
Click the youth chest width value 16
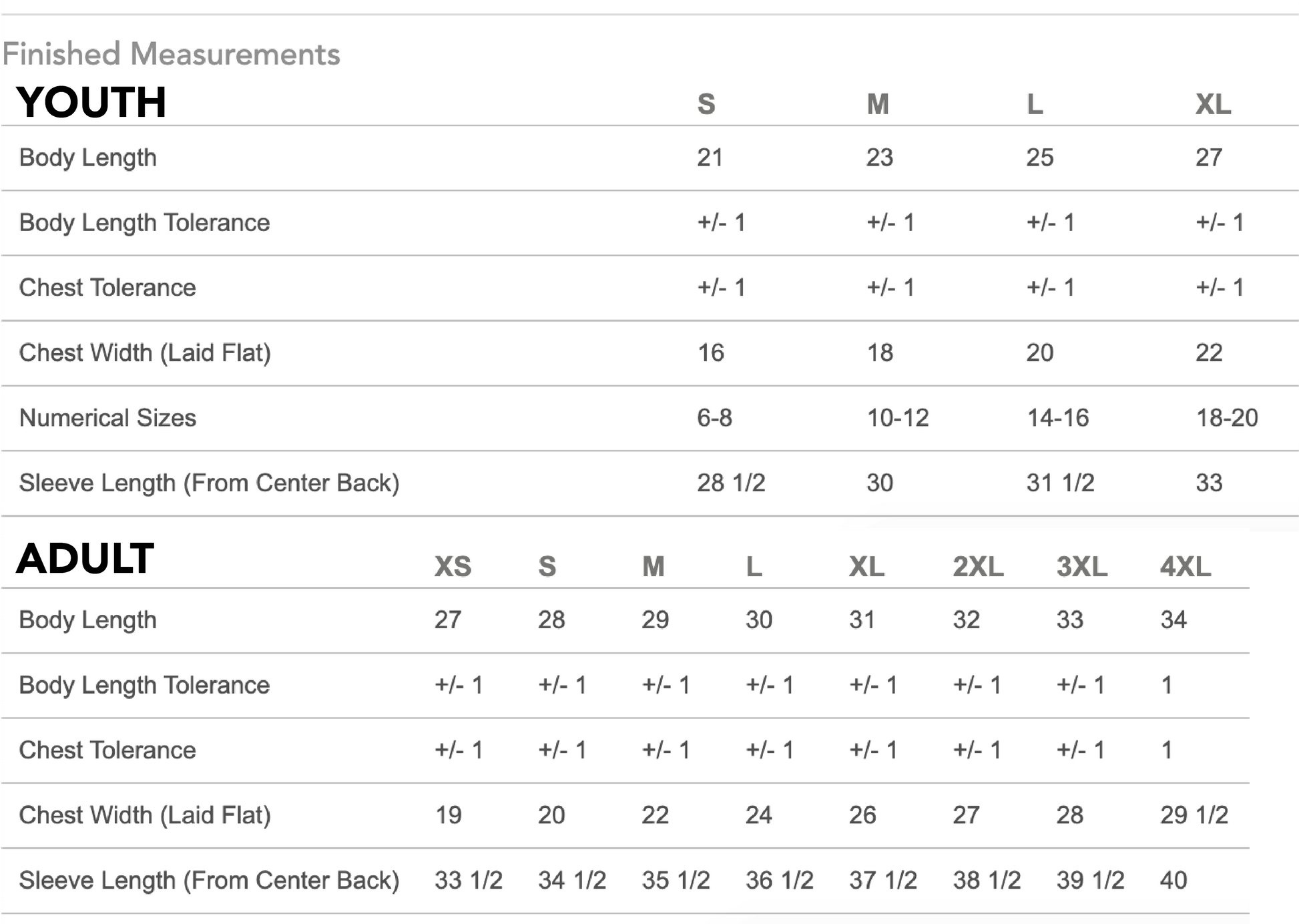point(710,353)
